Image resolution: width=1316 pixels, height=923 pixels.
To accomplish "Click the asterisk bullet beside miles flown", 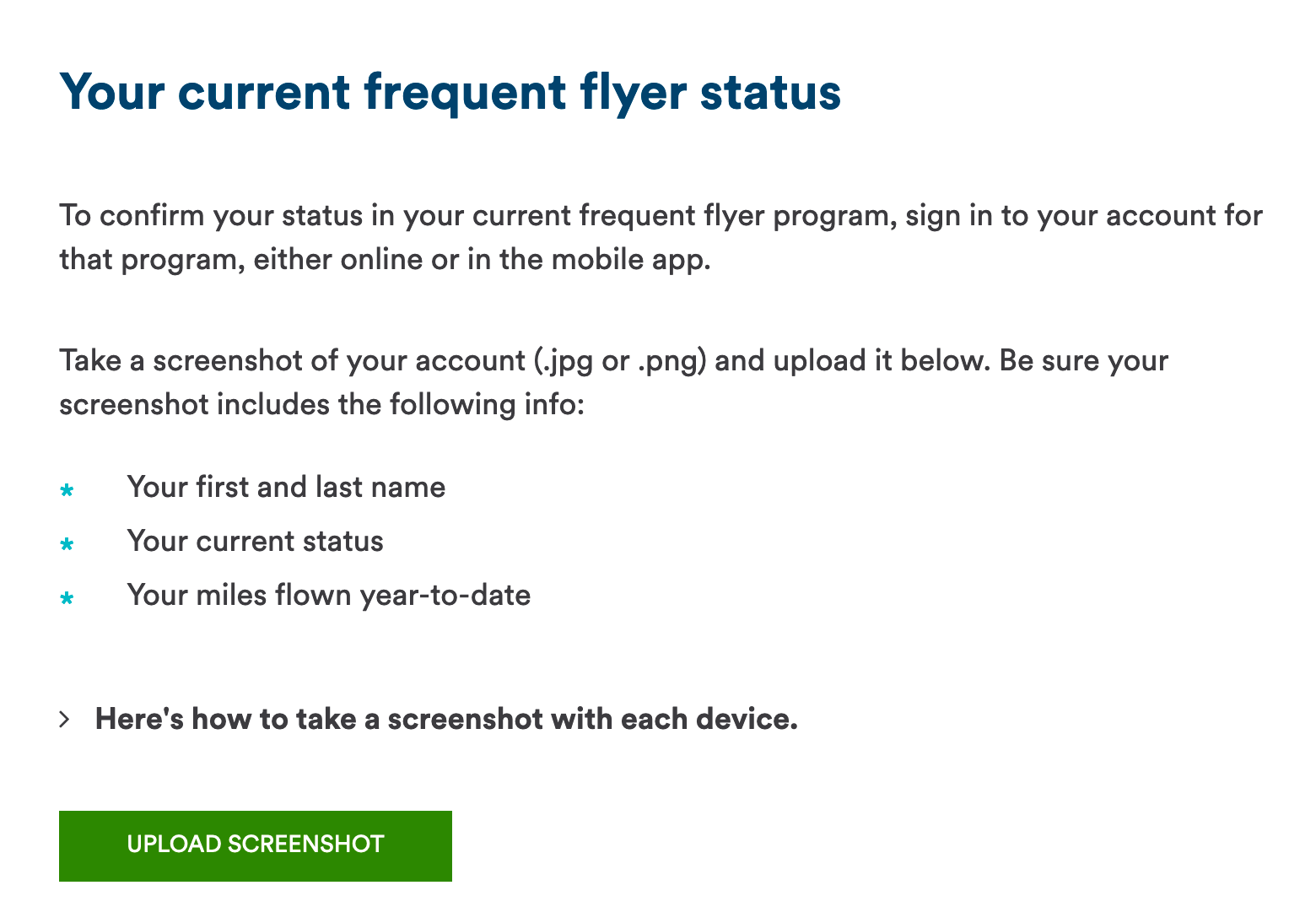I will 67,599.
